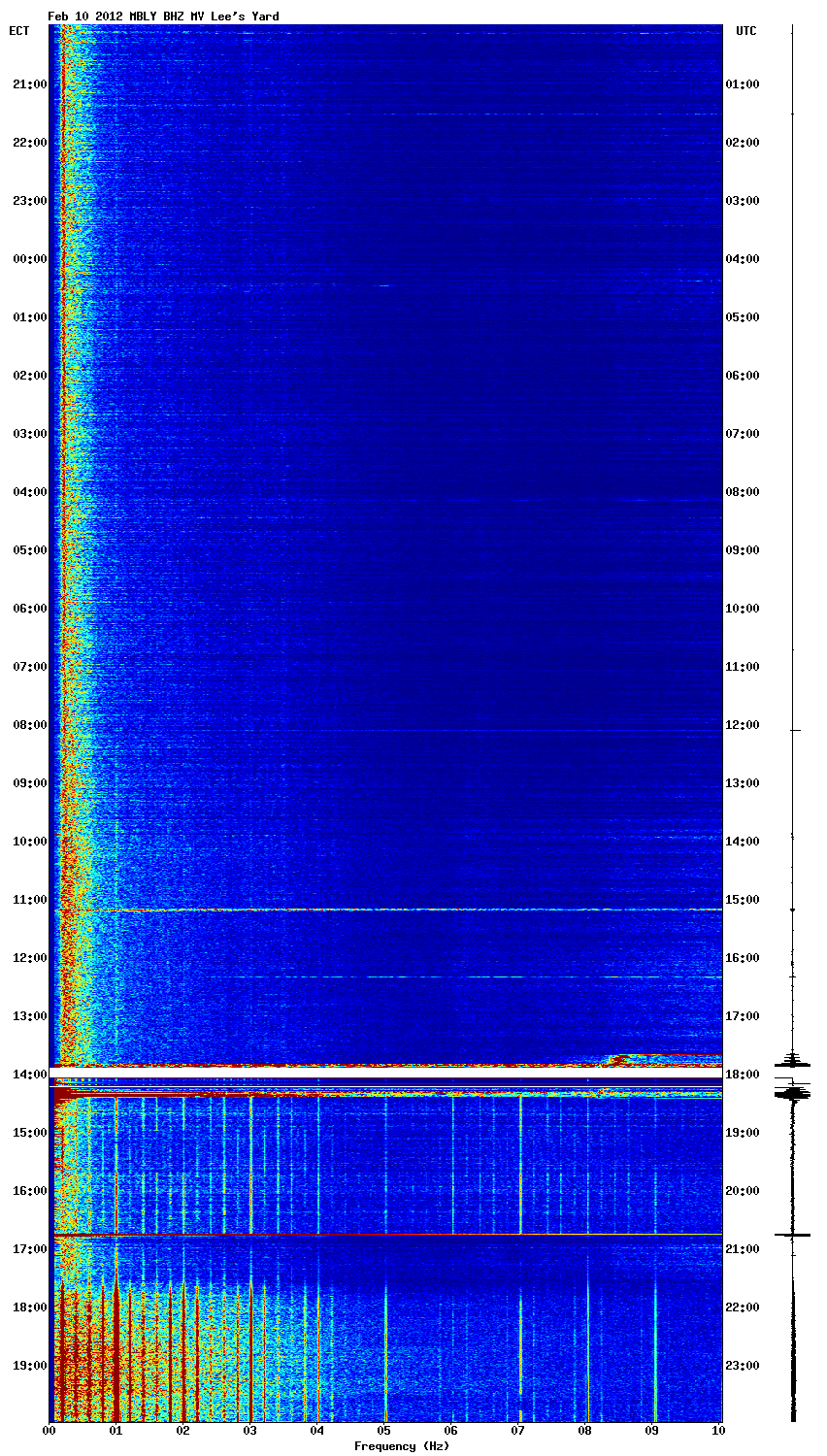The image size is (827, 1456).
Task: Click frequency tick label 10
Action: point(719,1431)
